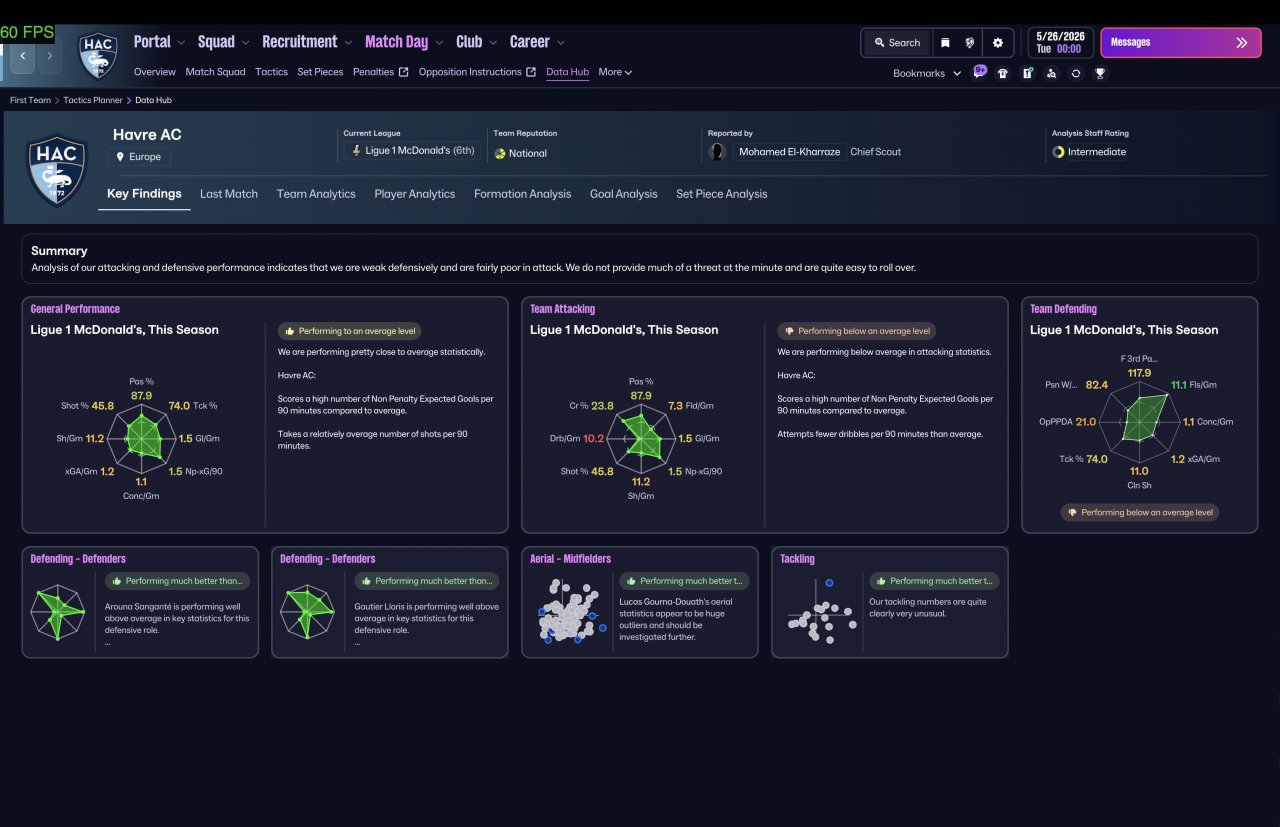
Task: Go to Tactics submenu item
Action: click(x=271, y=72)
